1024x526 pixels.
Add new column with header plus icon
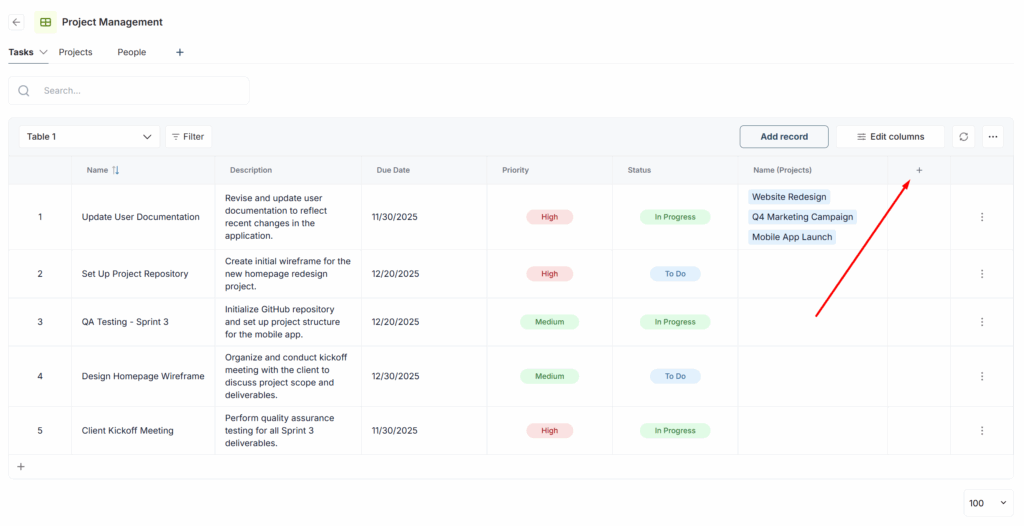click(919, 170)
